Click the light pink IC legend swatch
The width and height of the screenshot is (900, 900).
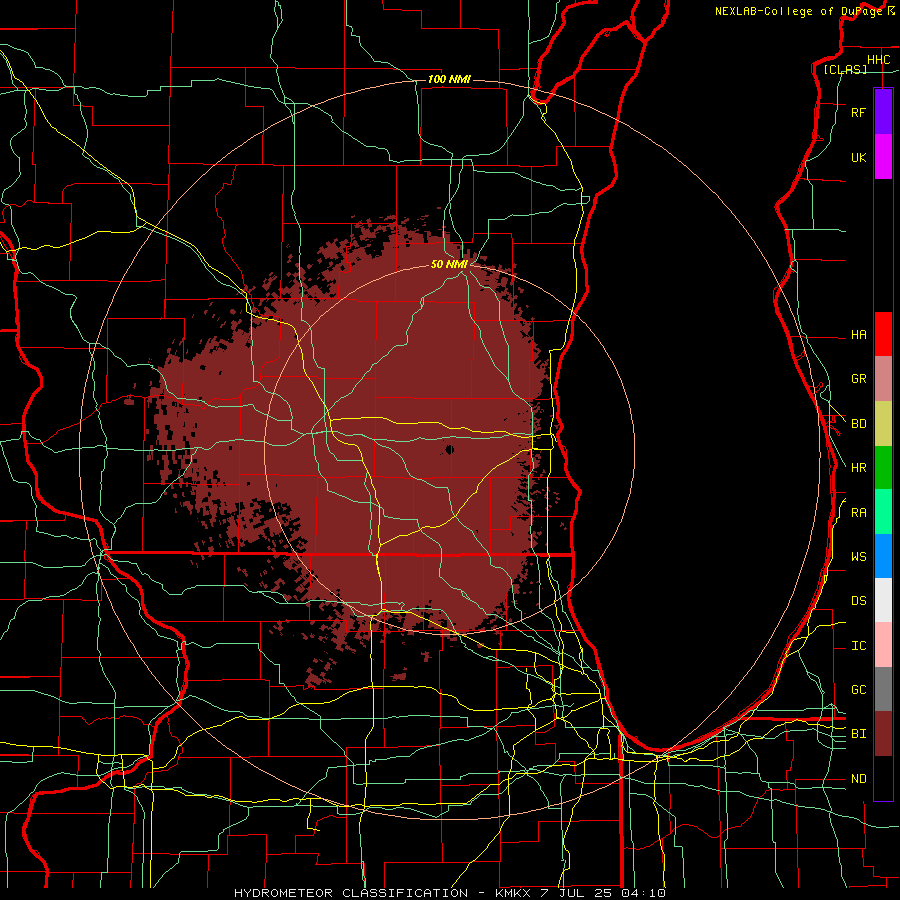pos(883,645)
